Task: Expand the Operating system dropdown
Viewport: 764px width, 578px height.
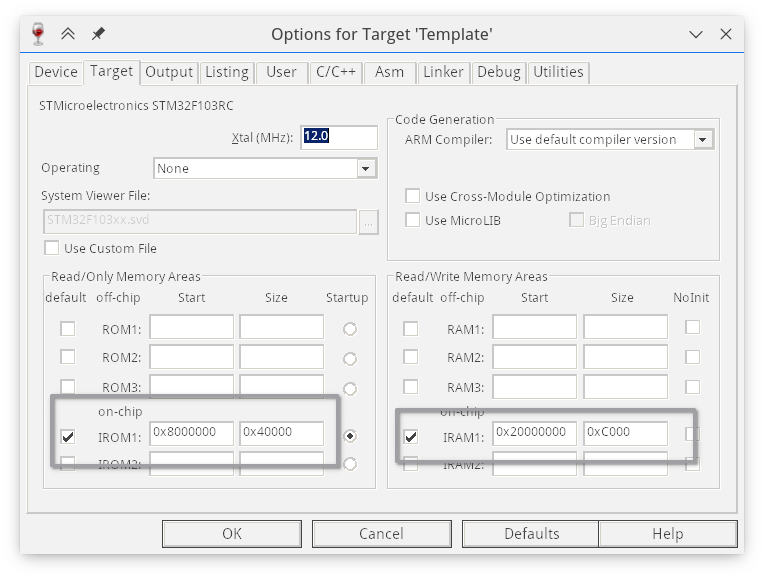Action: click(366, 168)
